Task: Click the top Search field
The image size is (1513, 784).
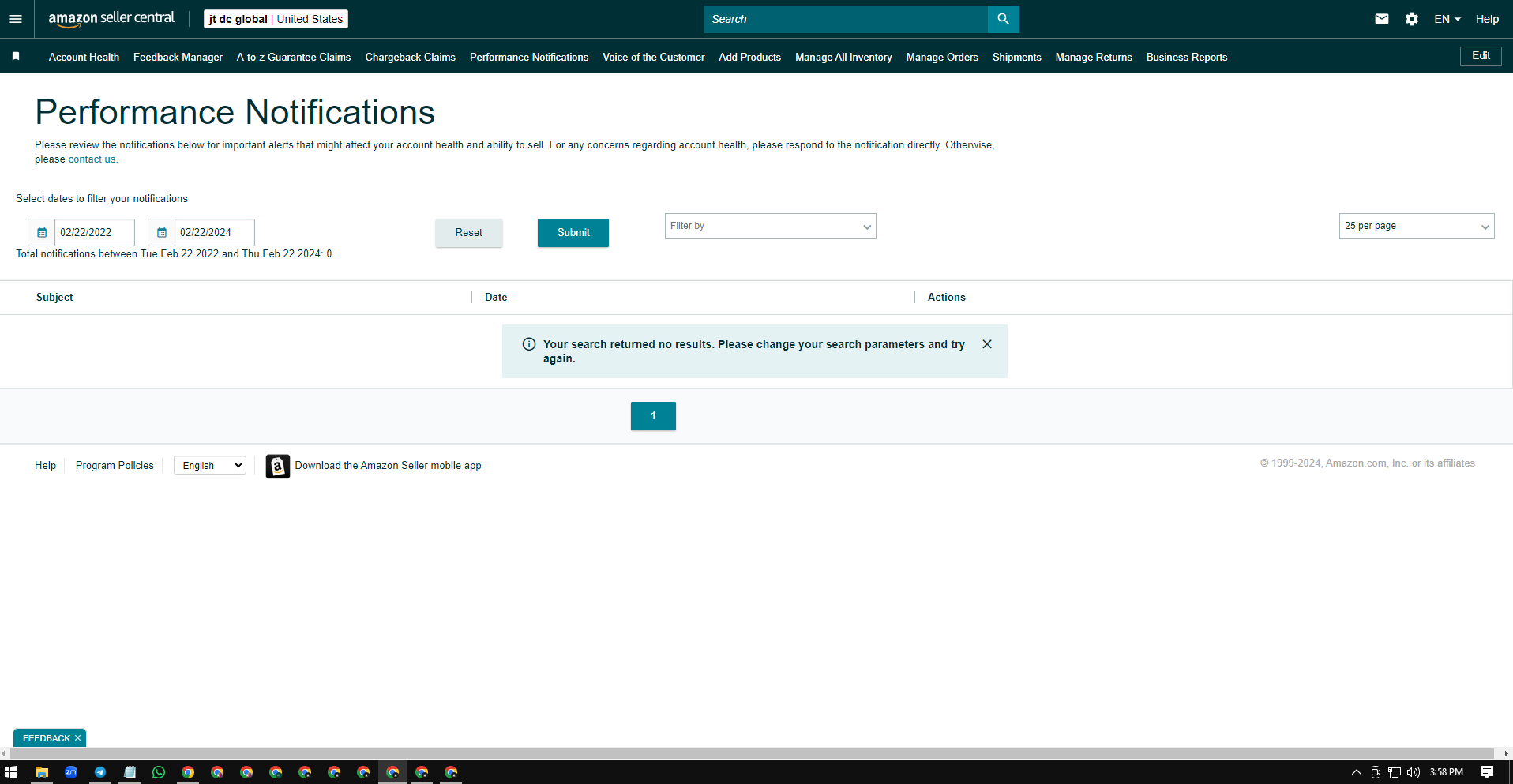Action: 845,19
